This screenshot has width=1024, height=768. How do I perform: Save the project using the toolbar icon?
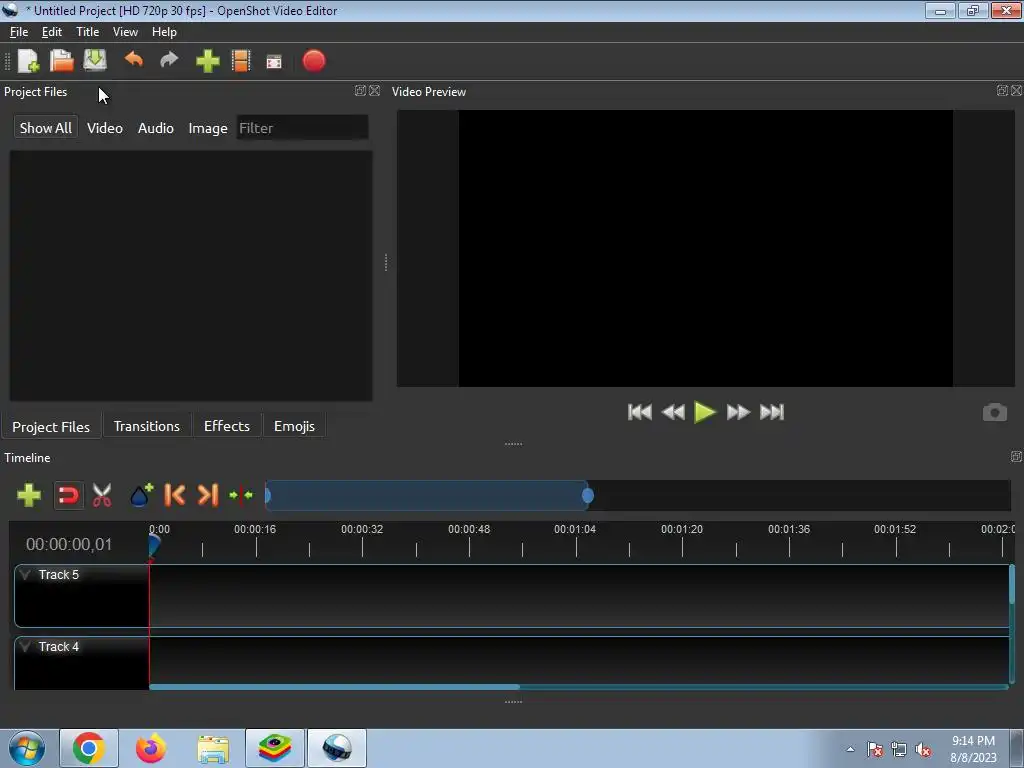95,60
